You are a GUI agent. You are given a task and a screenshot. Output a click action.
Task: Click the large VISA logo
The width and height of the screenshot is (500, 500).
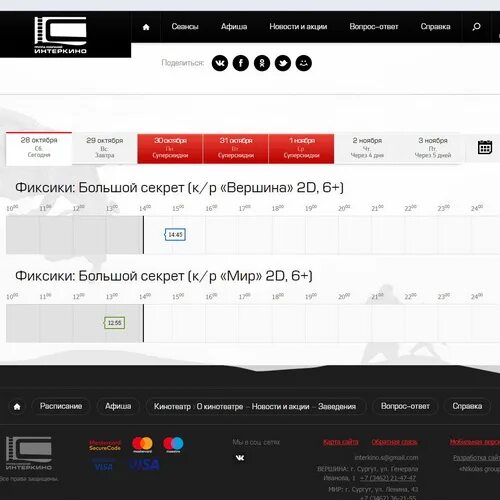click(144, 465)
